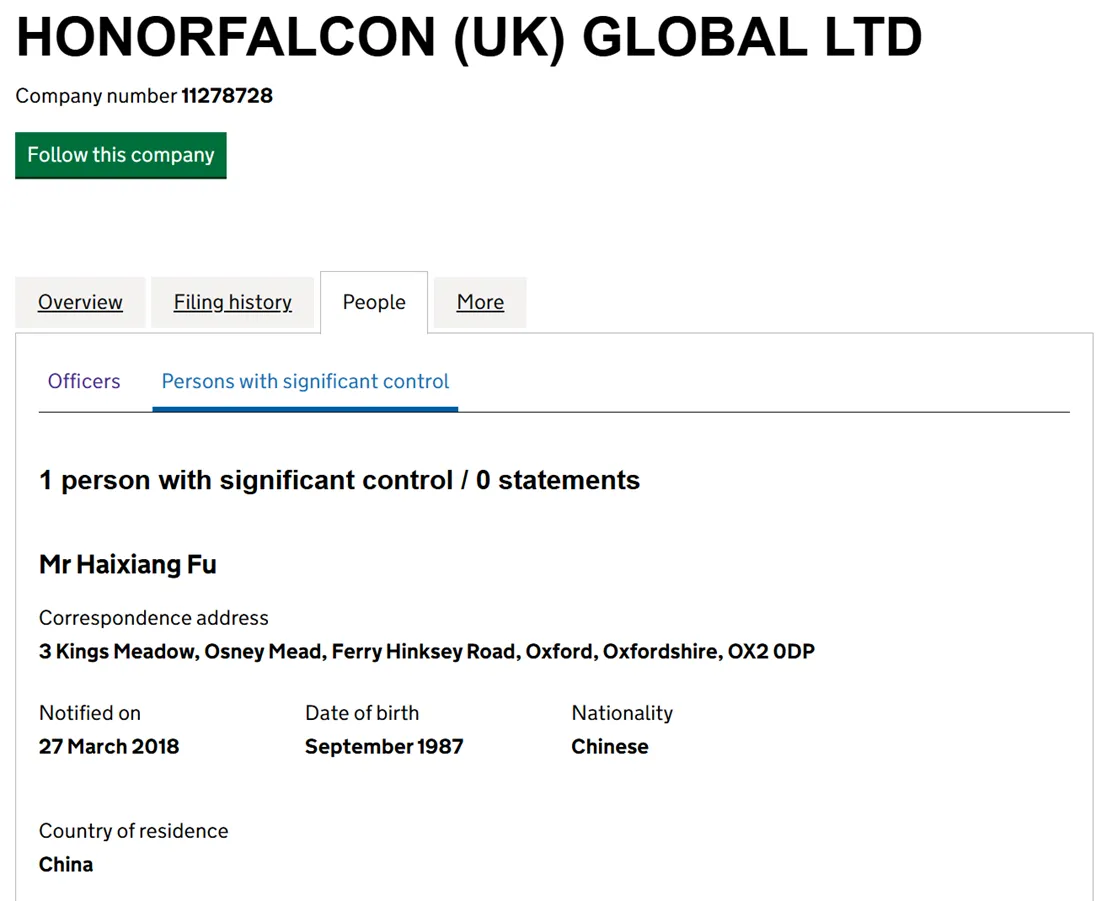
Task: Click the company number 11278728
Action: click(227, 95)
